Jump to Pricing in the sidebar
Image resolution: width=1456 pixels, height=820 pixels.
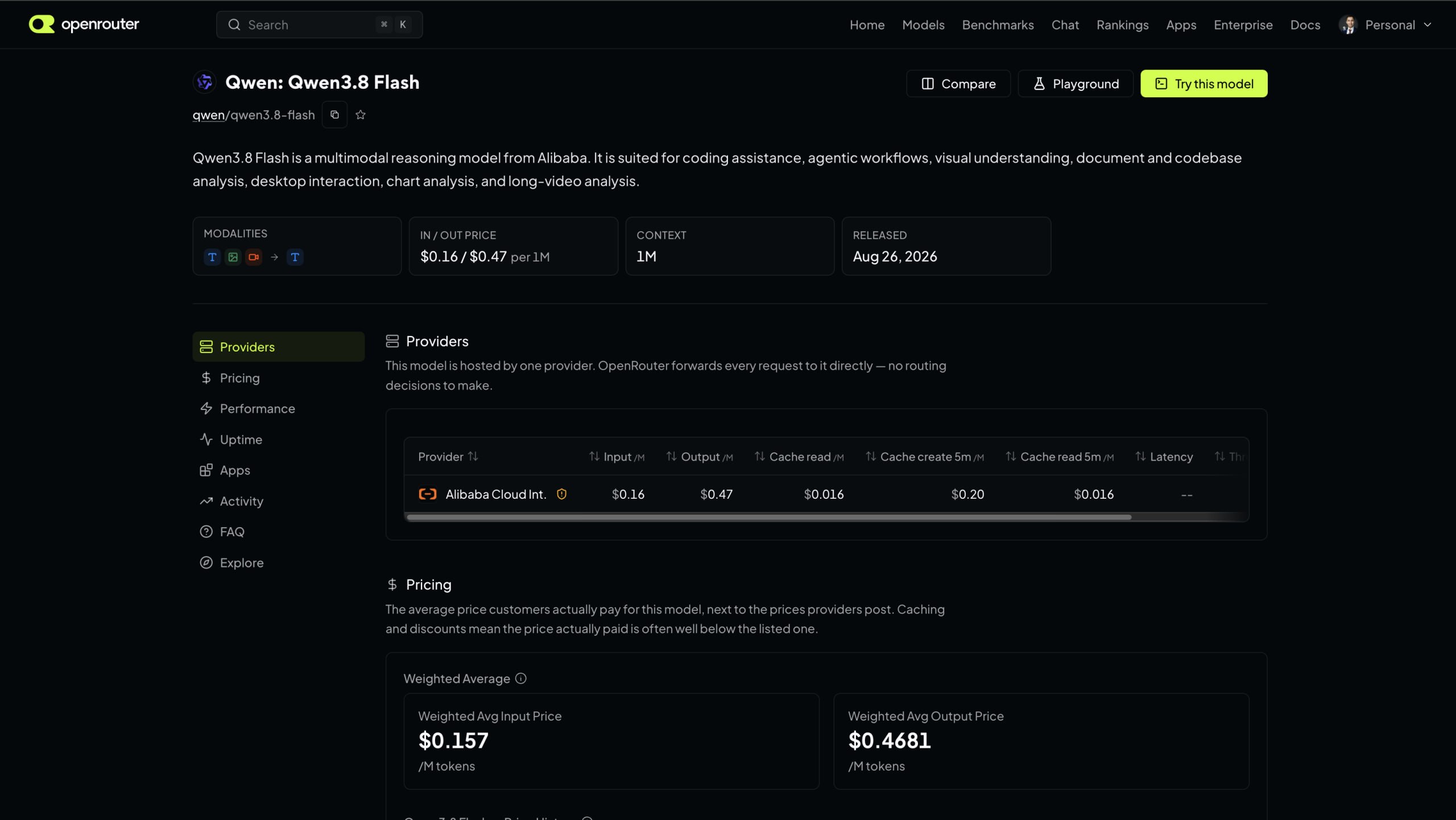[279, 378]
